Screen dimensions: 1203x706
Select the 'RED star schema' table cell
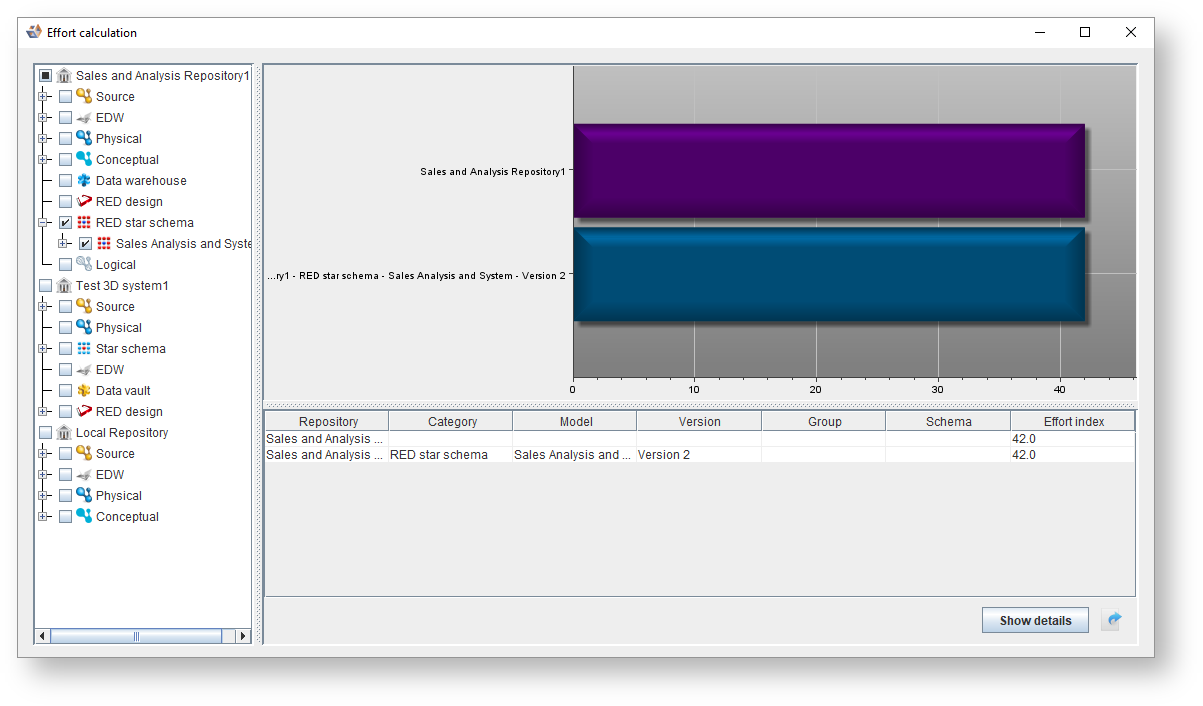[451, 455]
